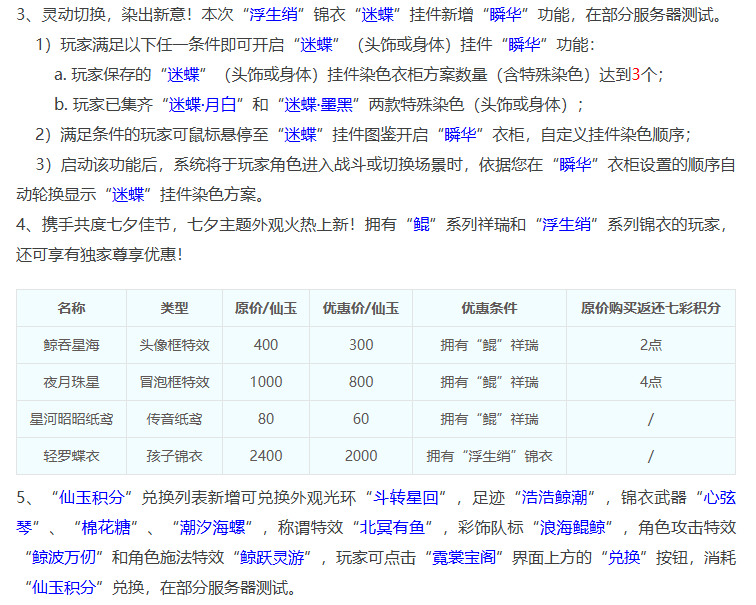The width and height of the screenshot is (756, 605).
Task: Click the 优惠条件 column header
Action: pos(489,308)
